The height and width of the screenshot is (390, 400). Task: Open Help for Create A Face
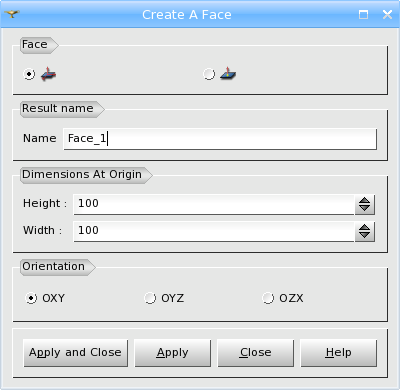(339, 353)
